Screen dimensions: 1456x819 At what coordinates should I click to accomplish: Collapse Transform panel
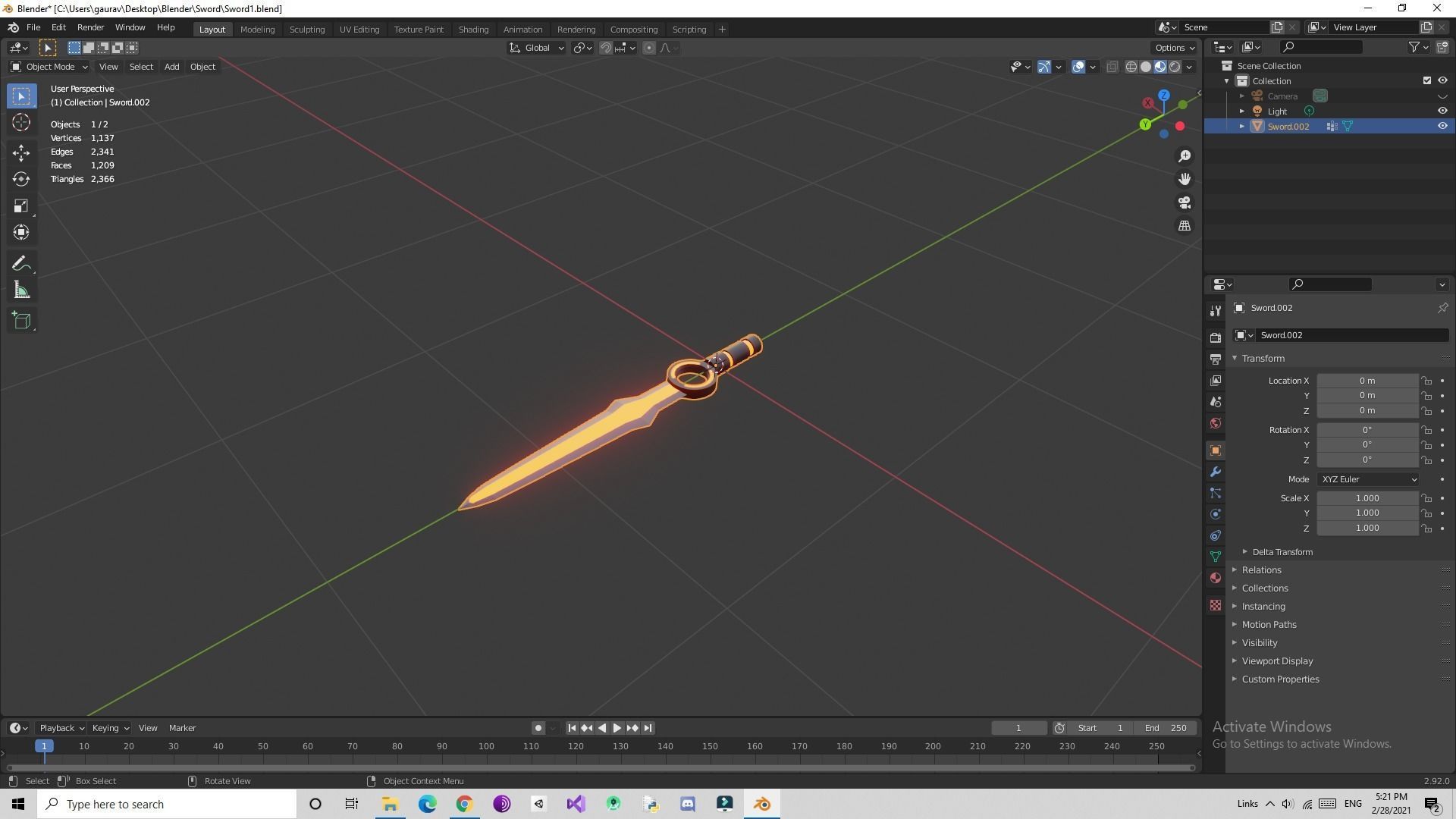[x=1263, y=359]
